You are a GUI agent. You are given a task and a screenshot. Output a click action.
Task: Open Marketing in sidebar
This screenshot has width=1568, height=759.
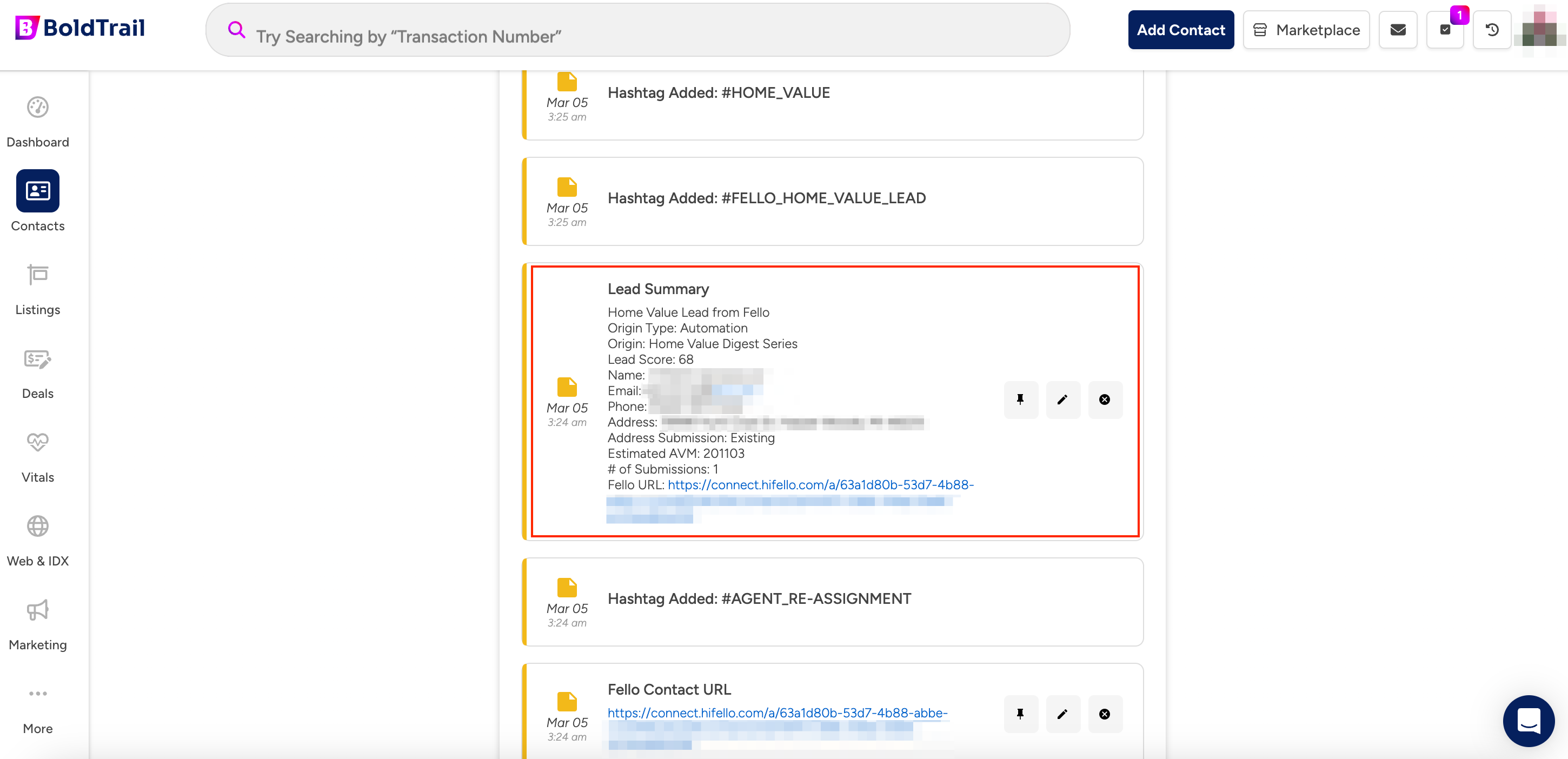pyautogui.click(x=38, y=625)
